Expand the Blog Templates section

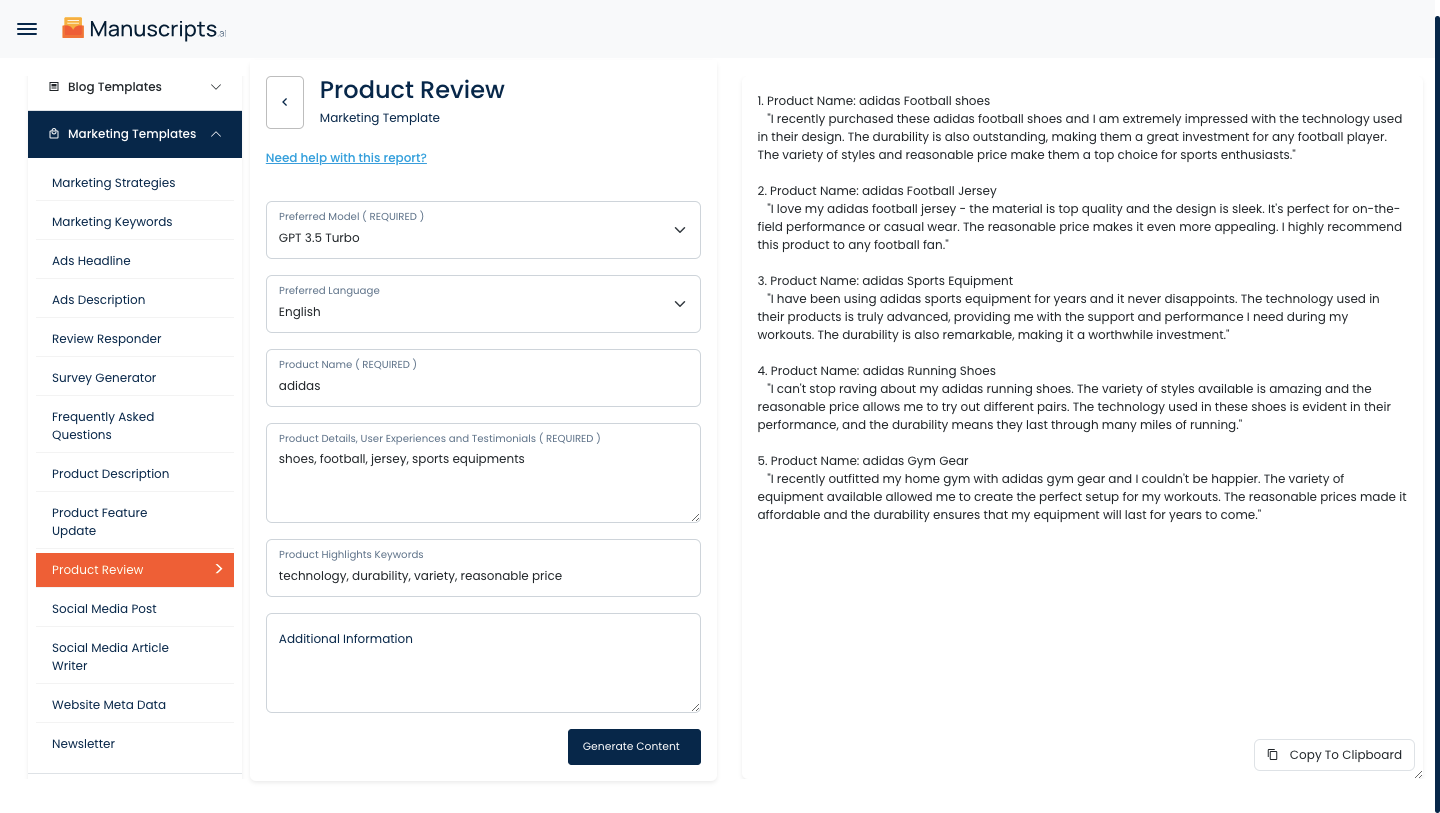pyautogui.click(x=216, y=87)
